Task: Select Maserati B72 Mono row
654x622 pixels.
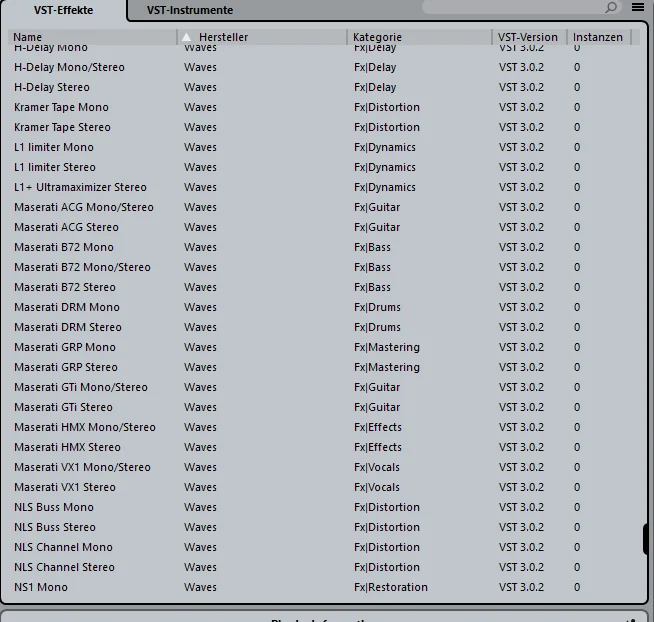Action: click(324, 247)
